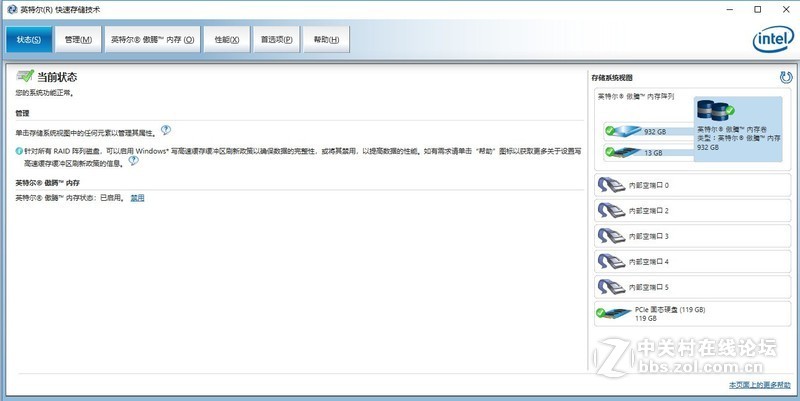800x401 pixels.
Task: Open 本页面上的更多帮助 link
Action: pos(760,385)
